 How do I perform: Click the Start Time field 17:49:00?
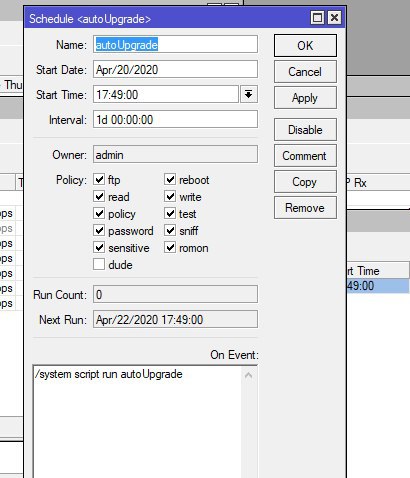[166, 94]
